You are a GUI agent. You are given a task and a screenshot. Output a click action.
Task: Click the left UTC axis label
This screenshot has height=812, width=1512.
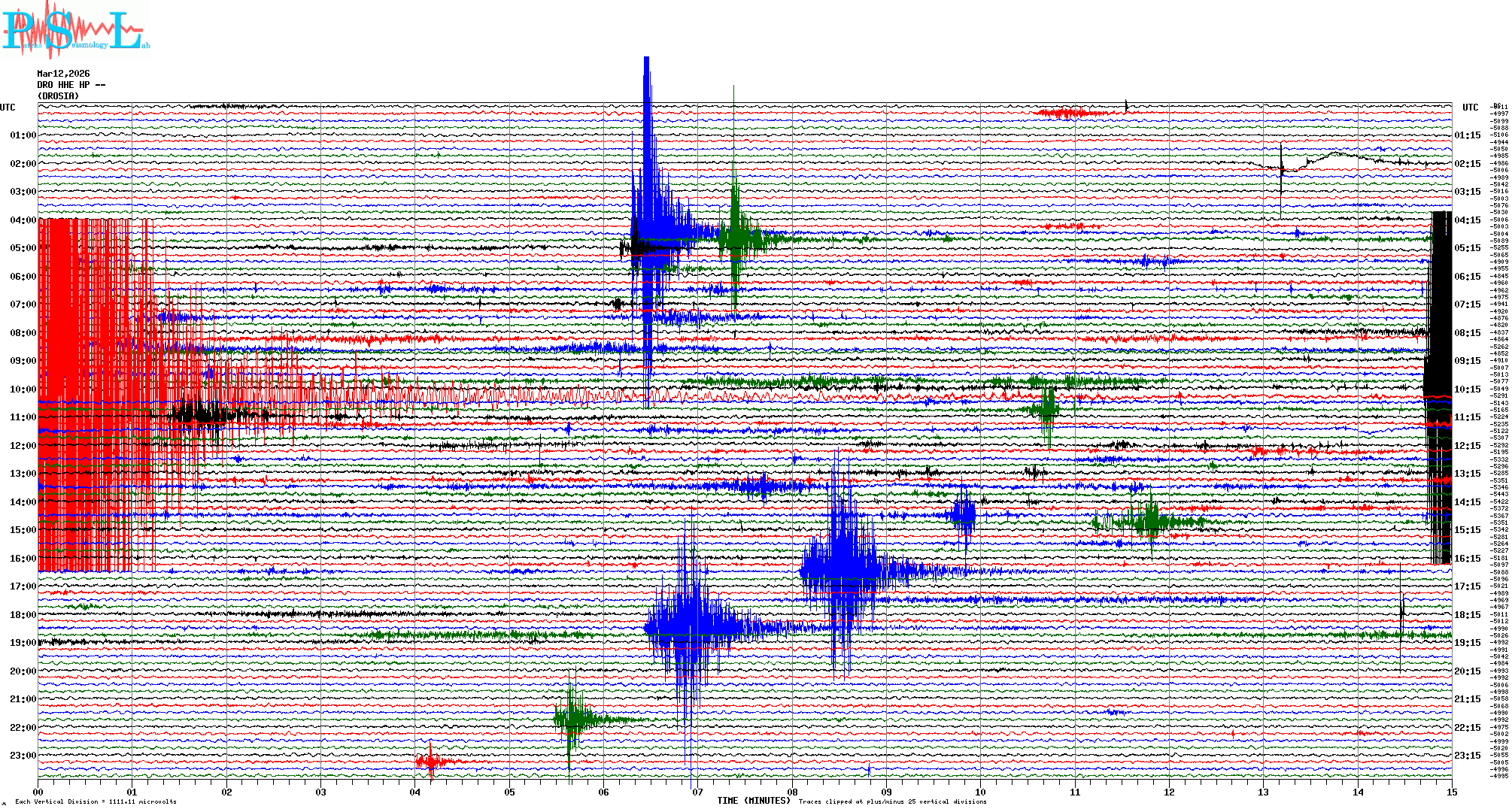pos(8,108)
